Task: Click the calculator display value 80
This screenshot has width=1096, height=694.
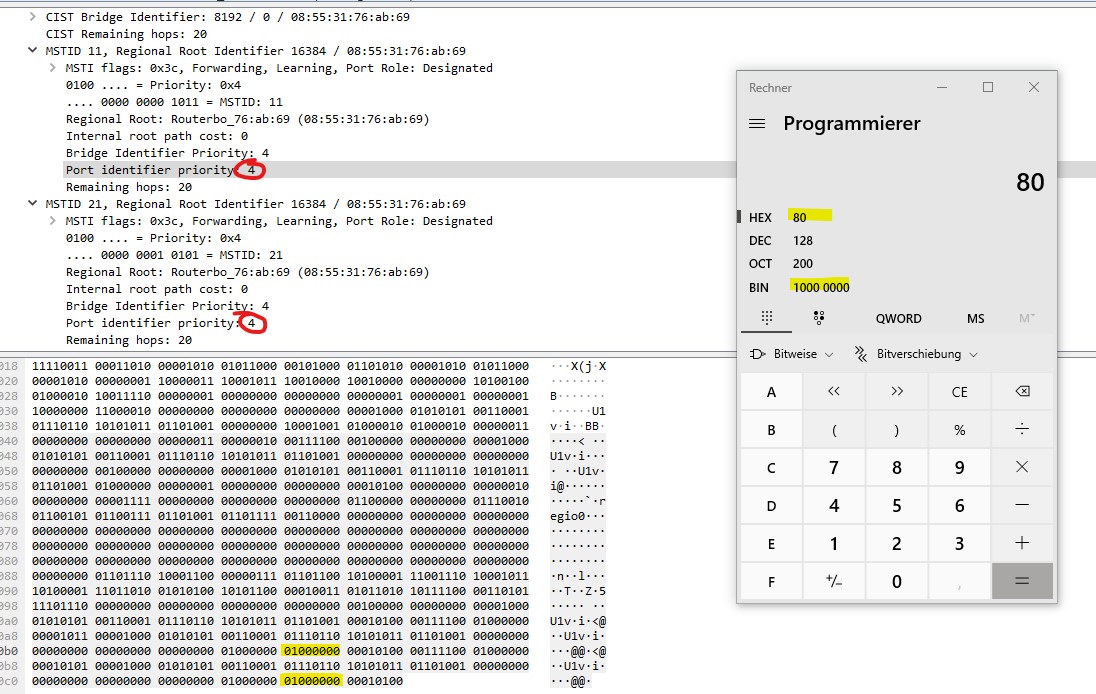Action: [1030, 182]
